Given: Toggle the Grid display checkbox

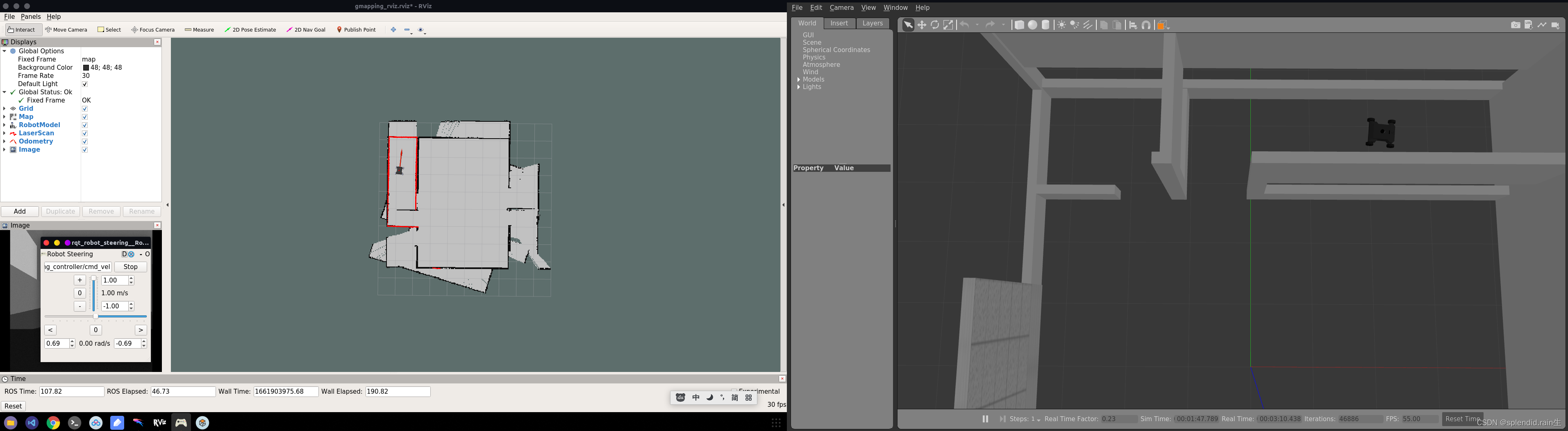Looking at the screenshot, I should point(84,109).
